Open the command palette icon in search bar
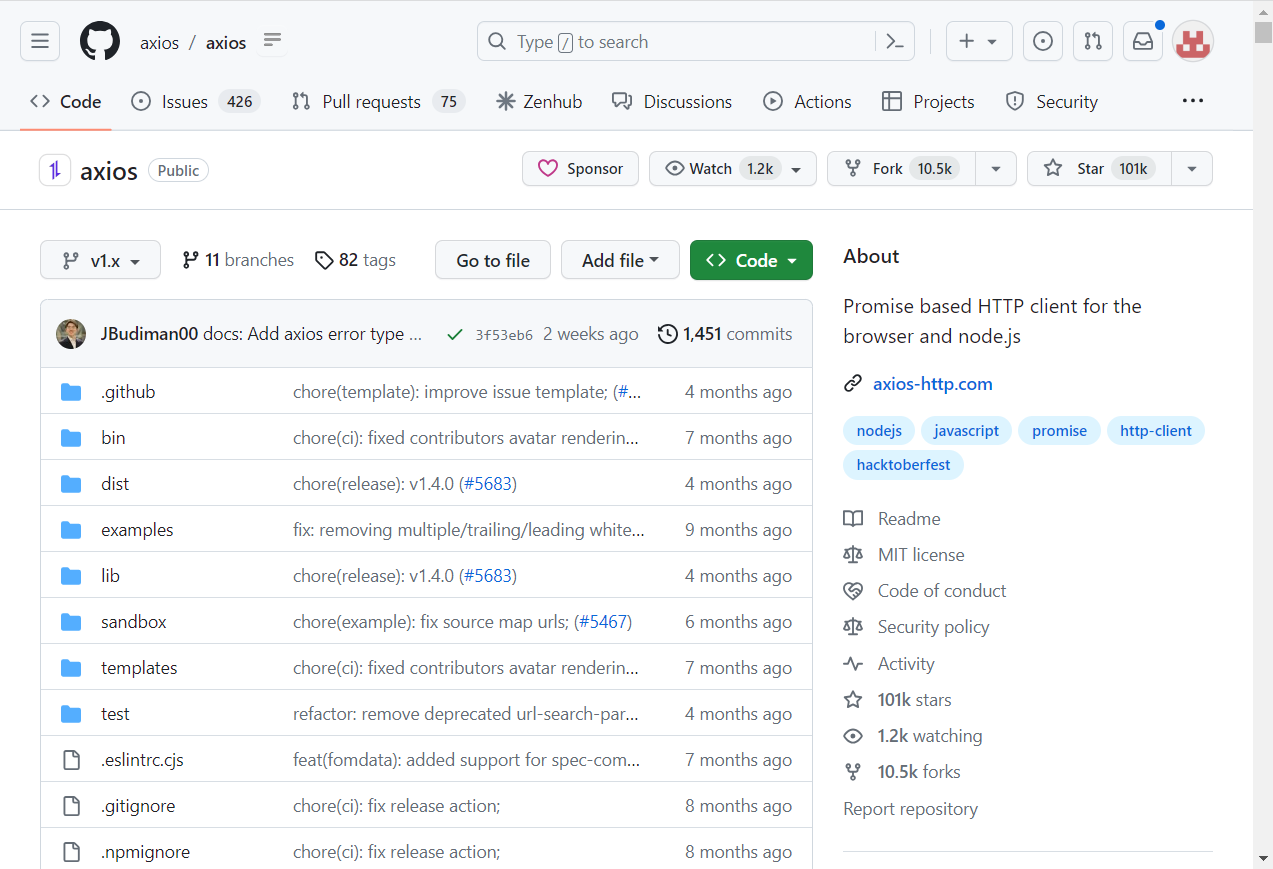Screen dimensions: 1273x869 895,42
